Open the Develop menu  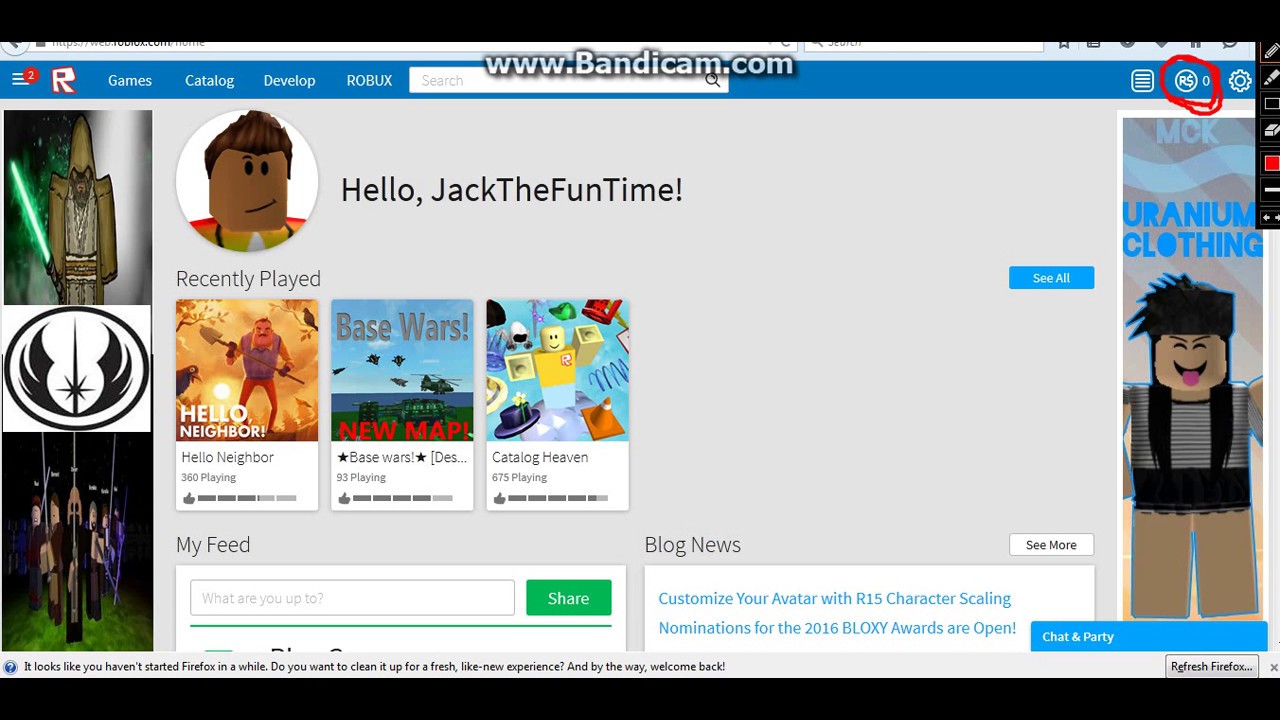coord(289,80)
